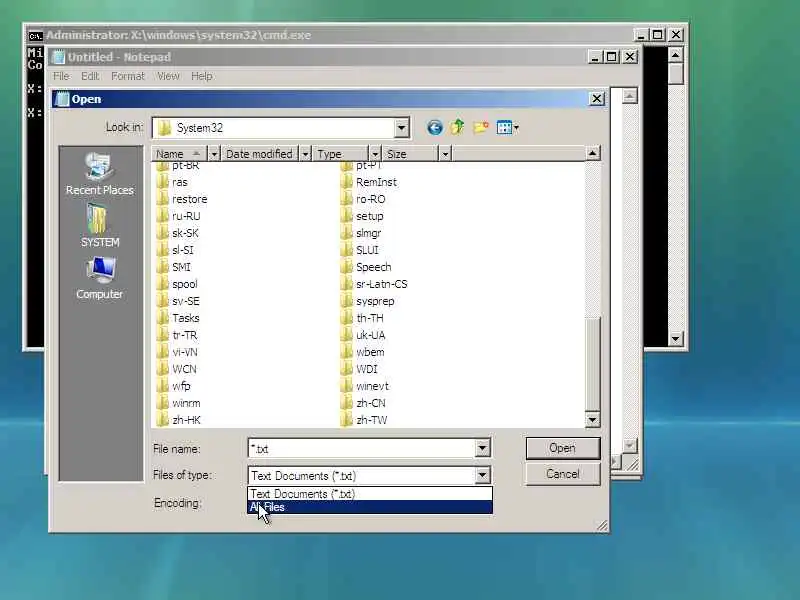Select the RemInst folder
Image resolution: width=800 pixels, height=600 pixels.
(x=368, y=182)
